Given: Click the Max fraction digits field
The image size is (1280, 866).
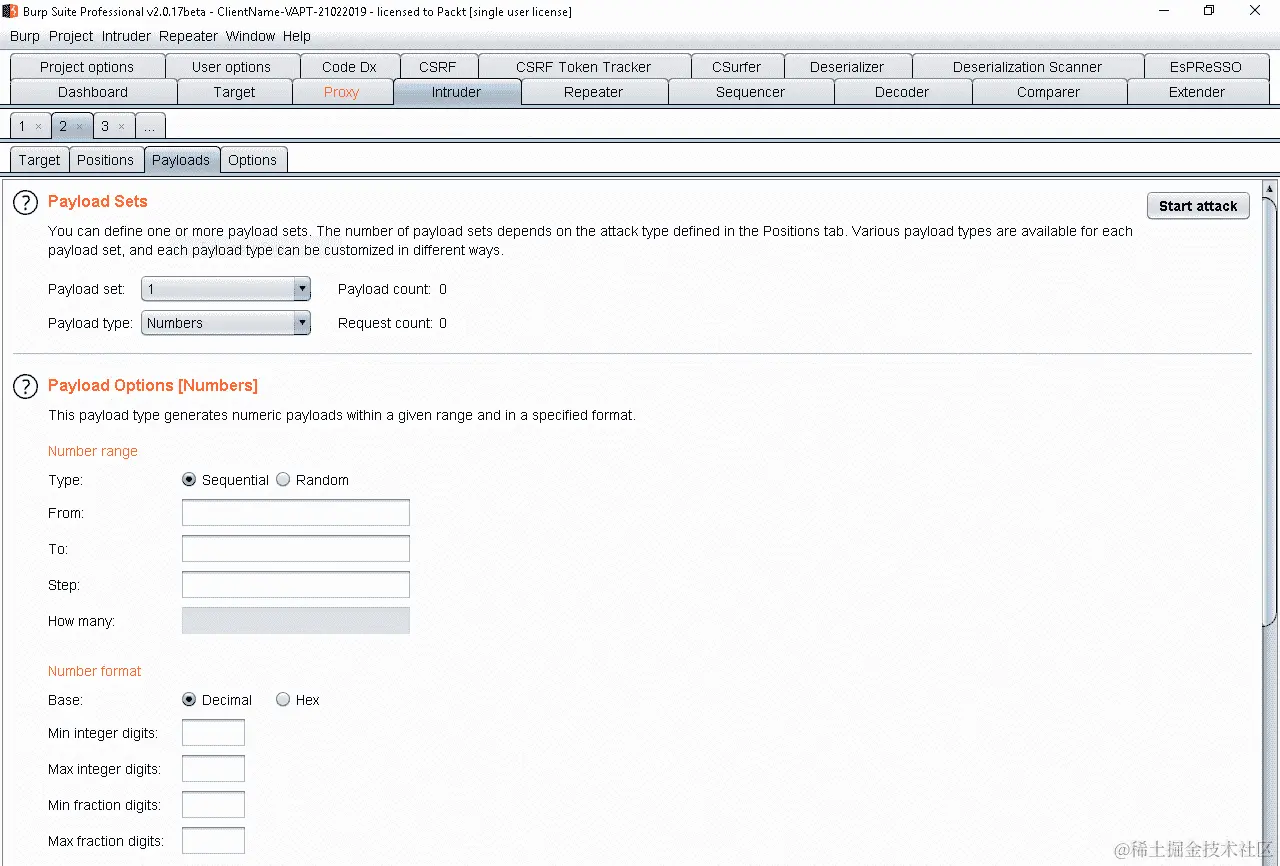Looking at the screenshot, I should pos(213,841).
